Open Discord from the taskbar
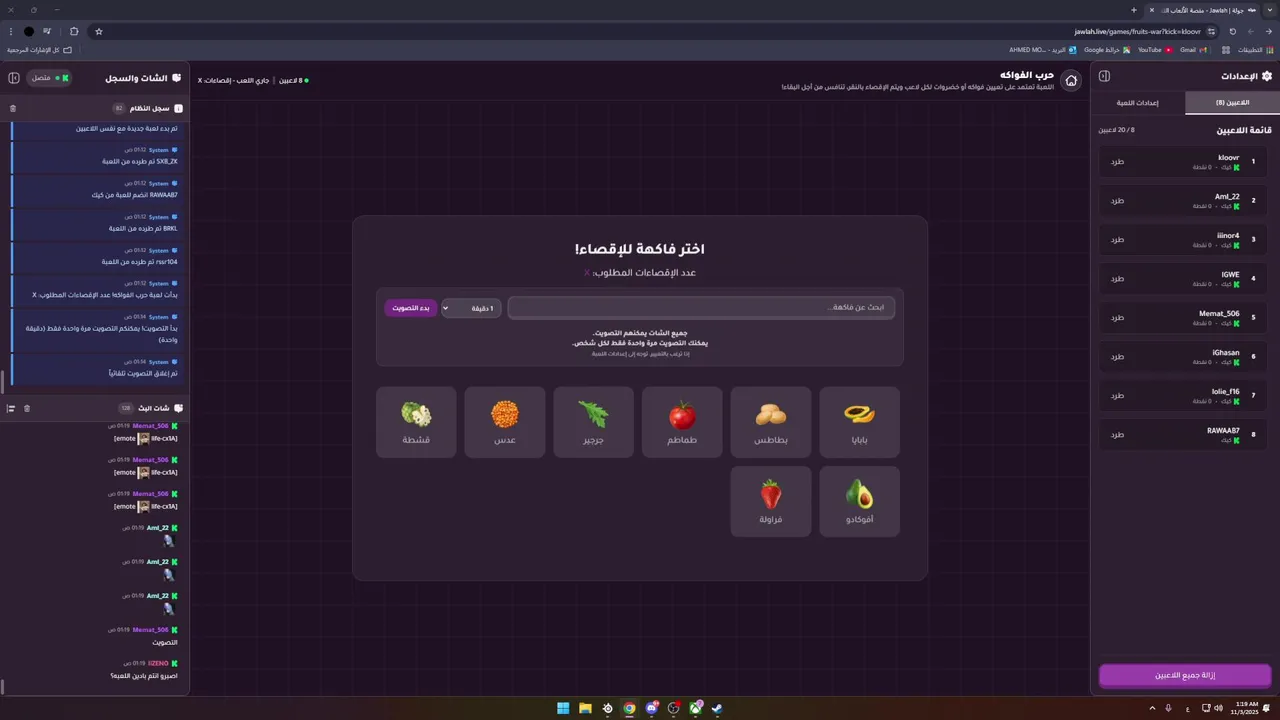This screenshot has width=1280, height=720. pyautogui.click(x=652, y=708)
